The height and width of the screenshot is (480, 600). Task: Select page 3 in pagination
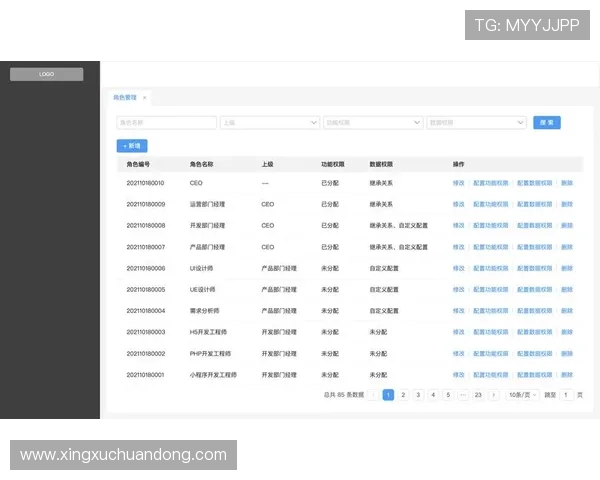tap(418, 395)
